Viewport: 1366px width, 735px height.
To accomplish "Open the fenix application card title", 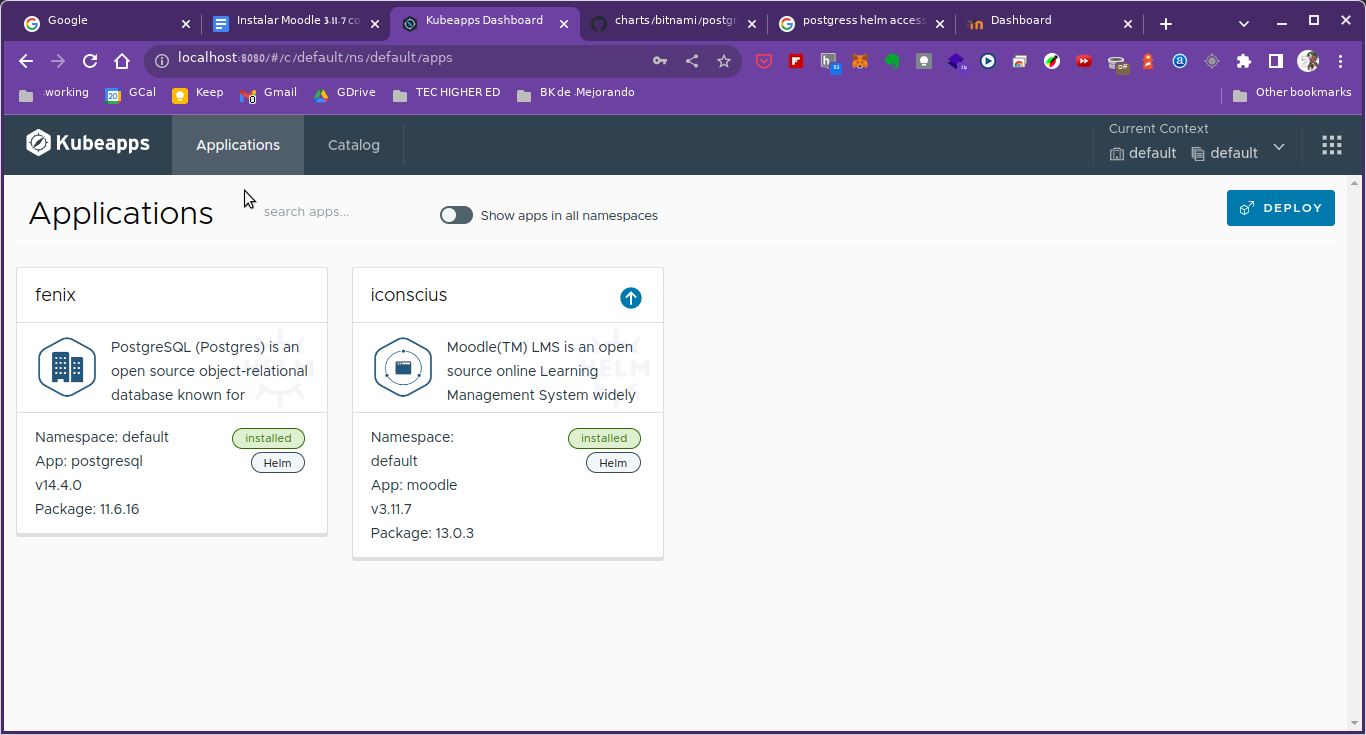I will pyautogui.click(x=55, y=295).
